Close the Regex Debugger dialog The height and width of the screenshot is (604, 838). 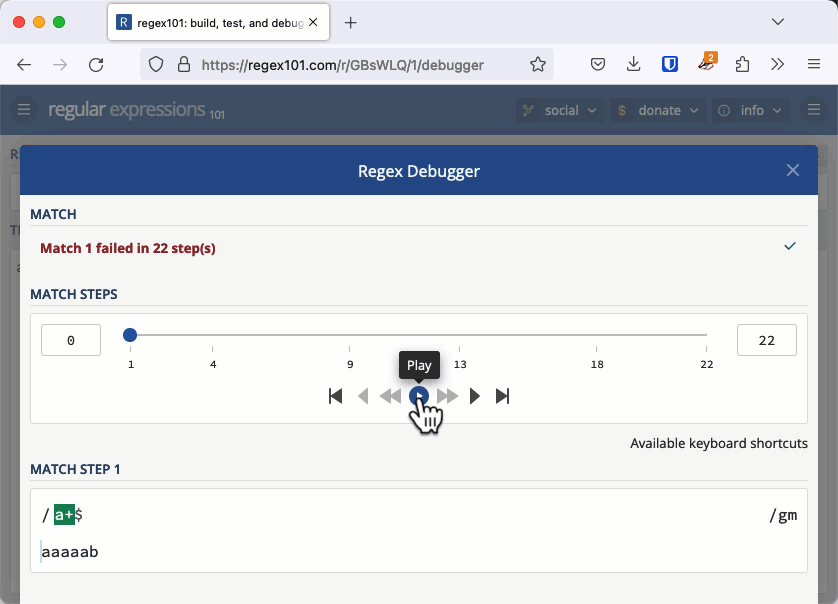(x=793, y=170)
